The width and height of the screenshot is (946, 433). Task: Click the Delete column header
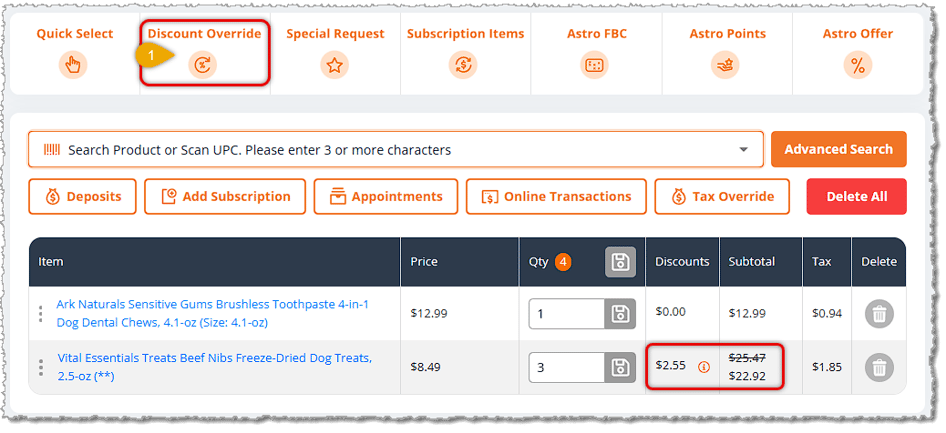879,262
